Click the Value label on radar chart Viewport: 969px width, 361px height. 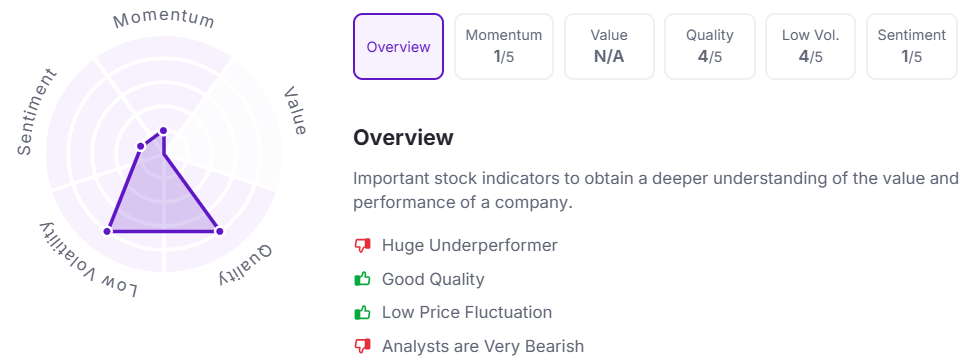(295, 111)
